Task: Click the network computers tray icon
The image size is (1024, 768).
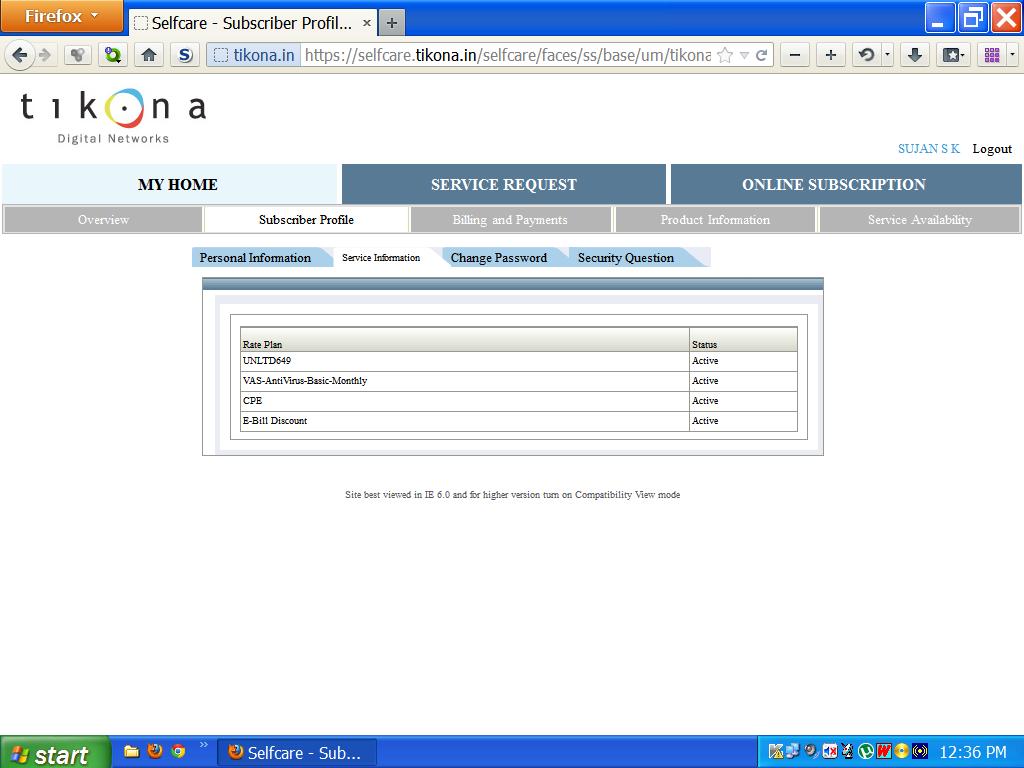Action: pyautogui.click(x=793, y=752)
